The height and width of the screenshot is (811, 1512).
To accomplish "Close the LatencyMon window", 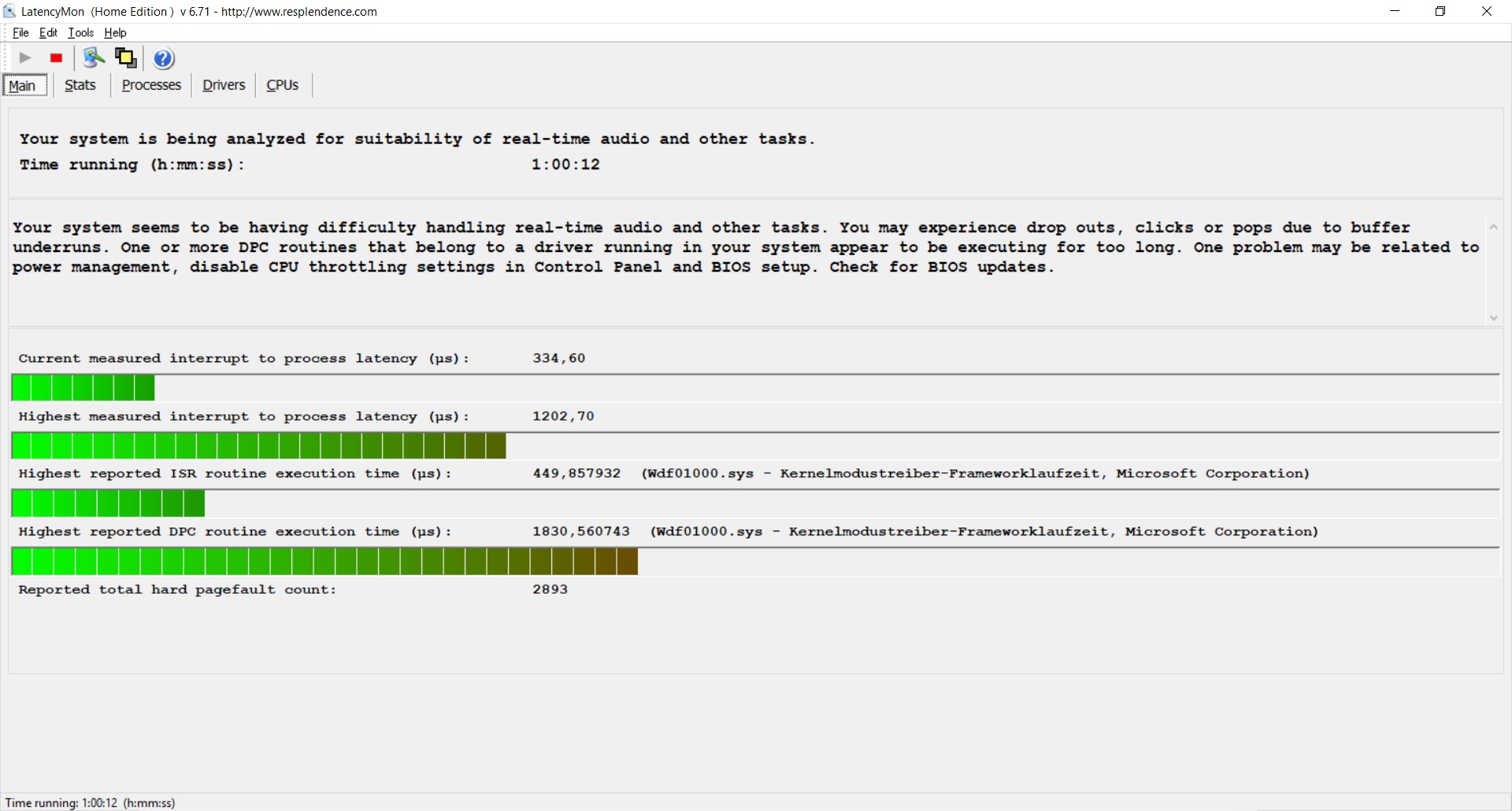I will [x=1487, y=11].
